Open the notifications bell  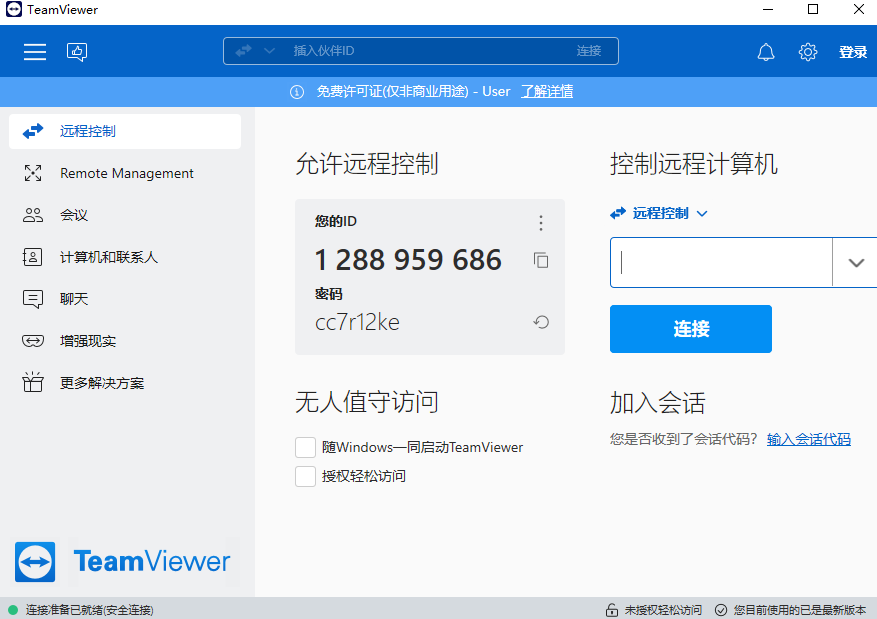coord(766,51)
